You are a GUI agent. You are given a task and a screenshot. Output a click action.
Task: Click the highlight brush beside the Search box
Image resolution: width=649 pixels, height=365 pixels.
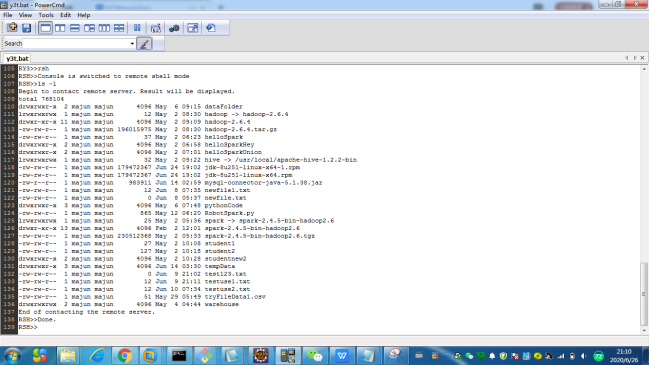(x=144, y=43)
